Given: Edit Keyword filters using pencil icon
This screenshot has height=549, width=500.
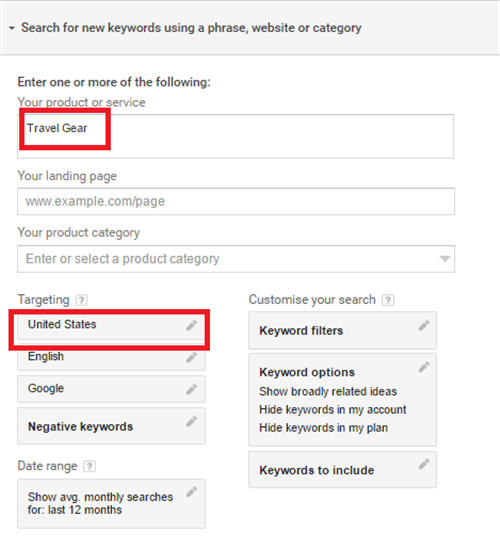Looking at the screenshot, I should (x=424, y=326).
